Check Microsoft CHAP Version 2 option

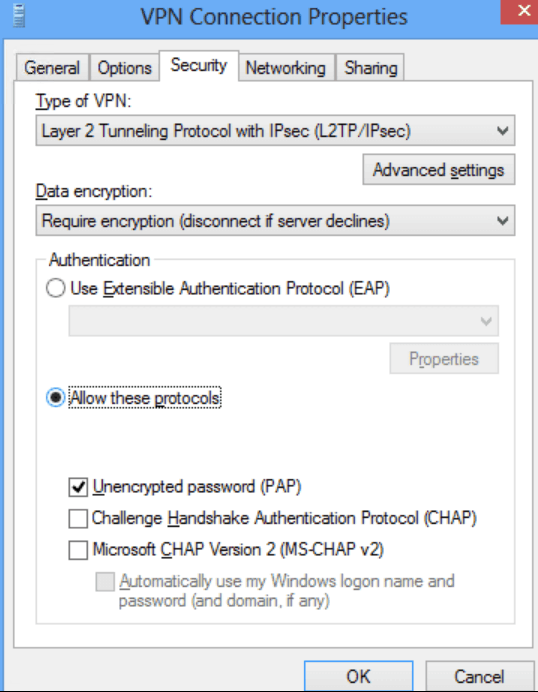[x=78, y=550]
